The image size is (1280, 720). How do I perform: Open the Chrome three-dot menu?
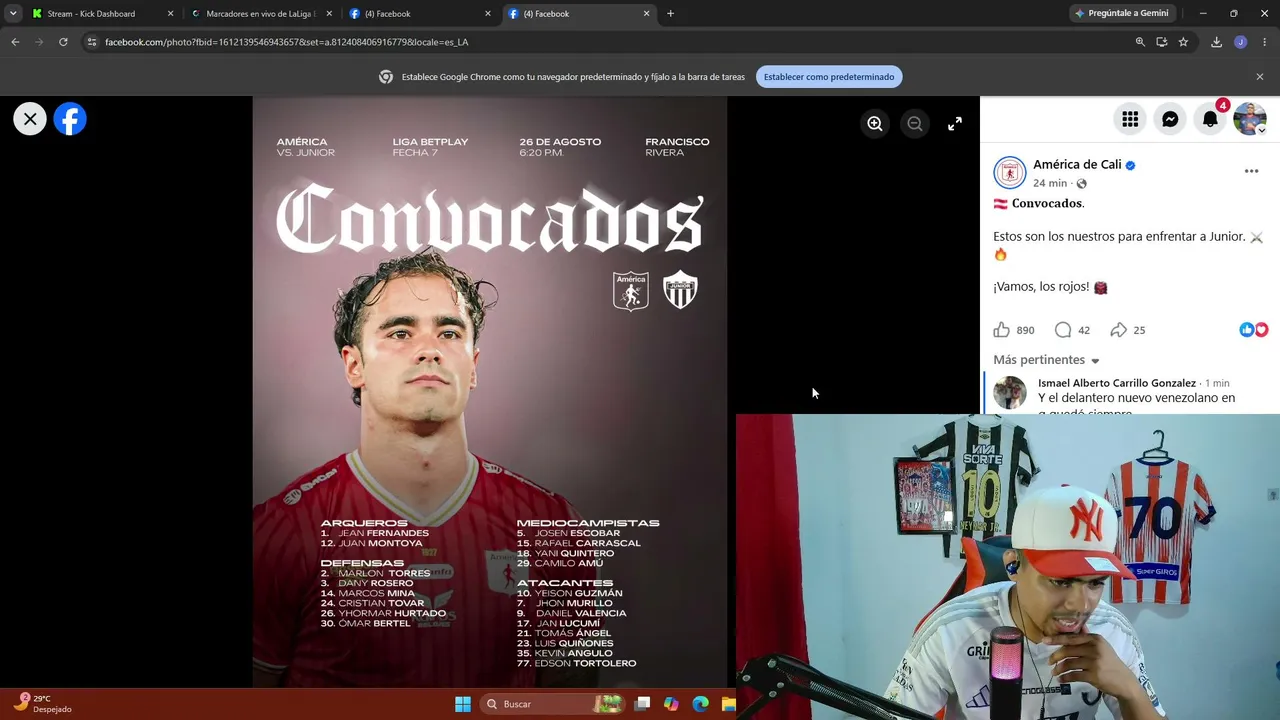(1264, 42)
